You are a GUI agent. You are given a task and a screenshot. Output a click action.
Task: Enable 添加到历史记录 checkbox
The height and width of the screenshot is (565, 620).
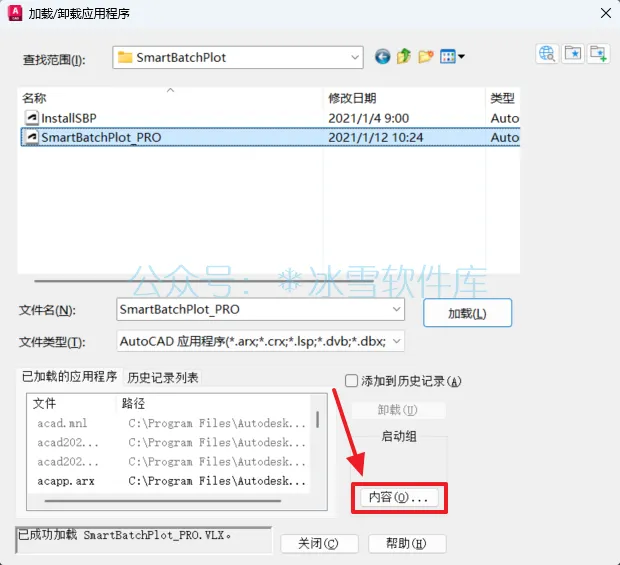pyautogui.click(x=351, y=381)
